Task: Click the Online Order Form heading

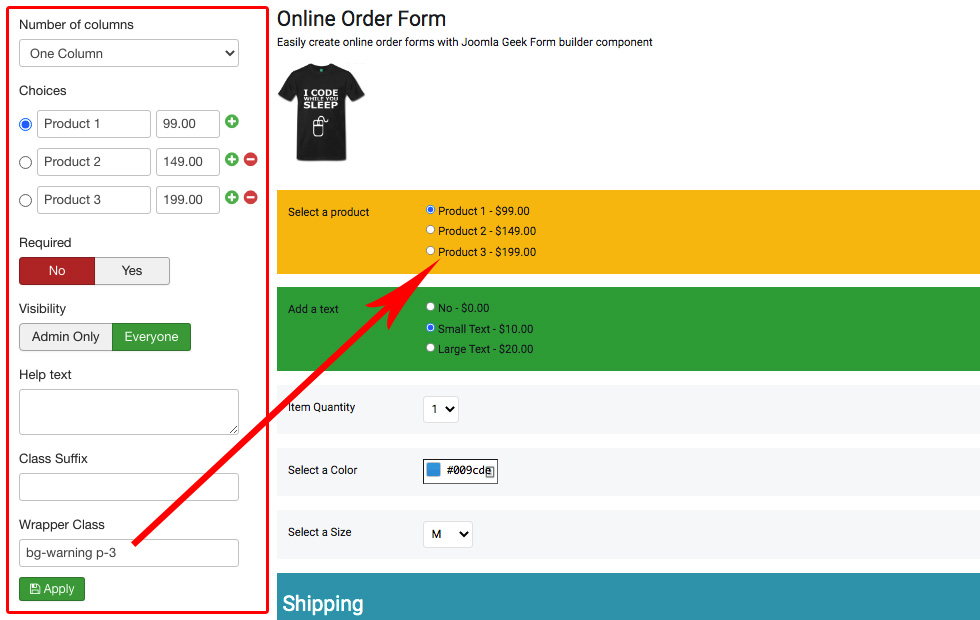Action: tap(361, 19)
